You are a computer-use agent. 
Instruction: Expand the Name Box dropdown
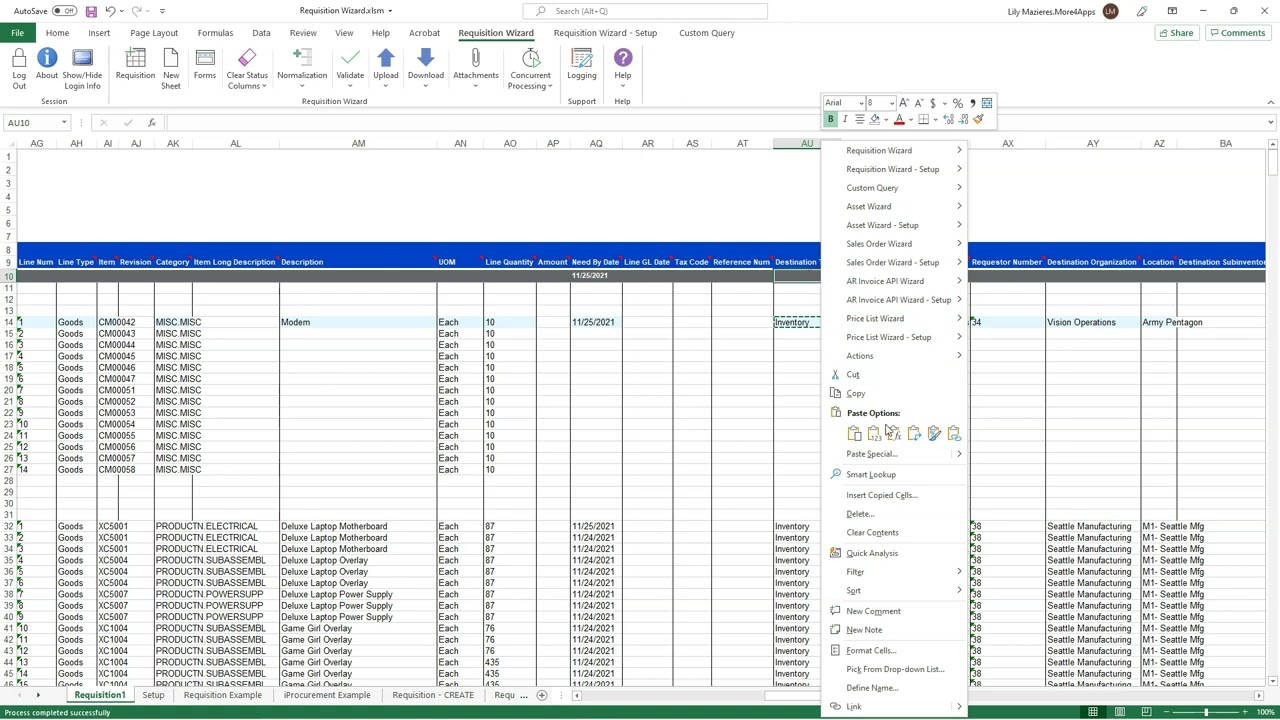[x=64, y=123]
